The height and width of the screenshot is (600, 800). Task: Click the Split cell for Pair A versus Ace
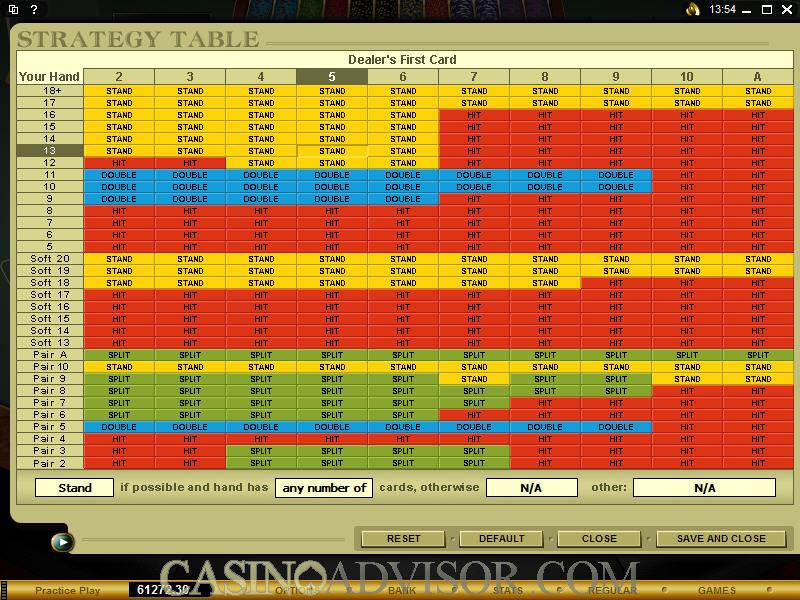pyautogui.click(x=758, y=355)
